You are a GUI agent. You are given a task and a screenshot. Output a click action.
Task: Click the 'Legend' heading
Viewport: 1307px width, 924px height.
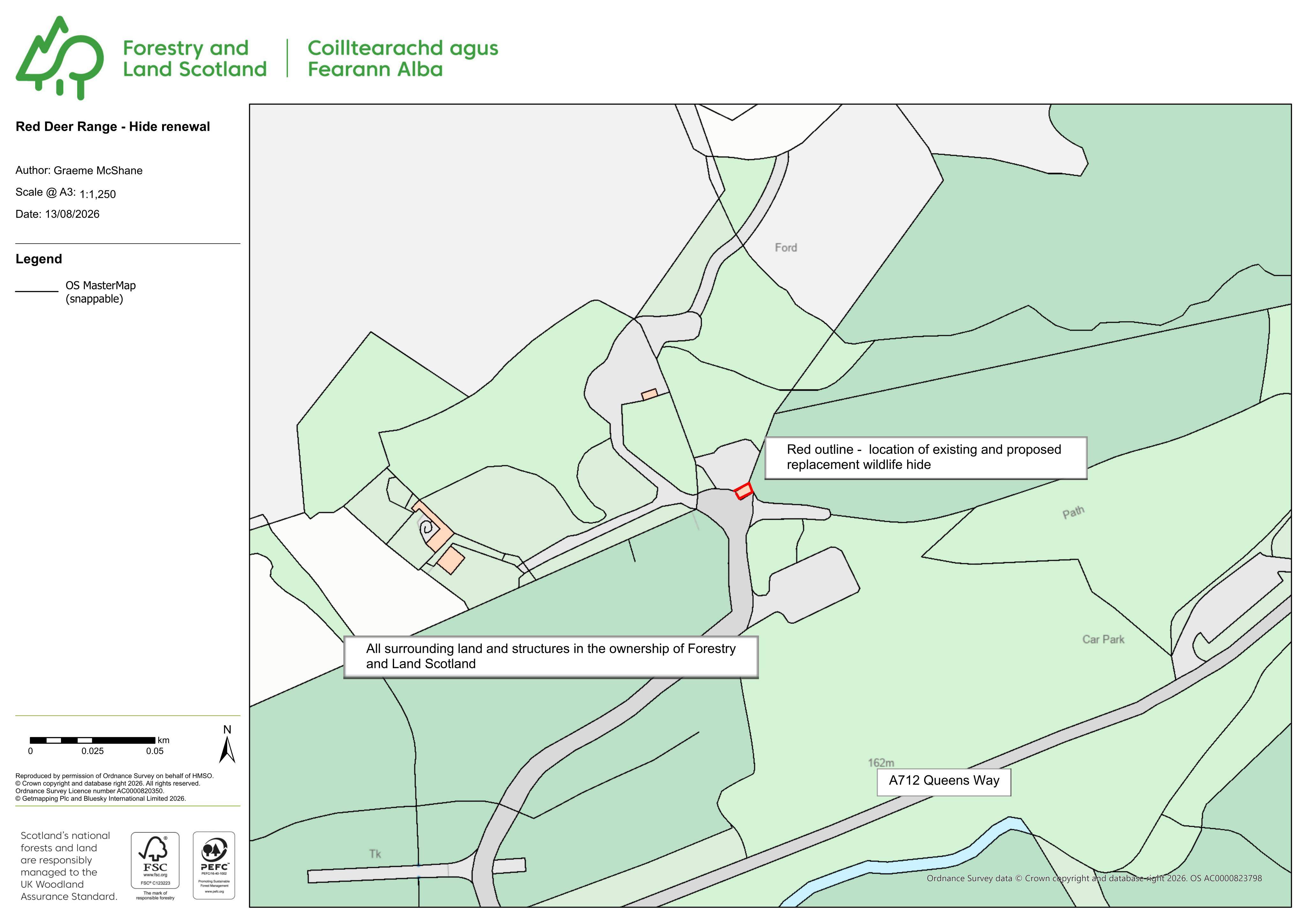(39, 259)
